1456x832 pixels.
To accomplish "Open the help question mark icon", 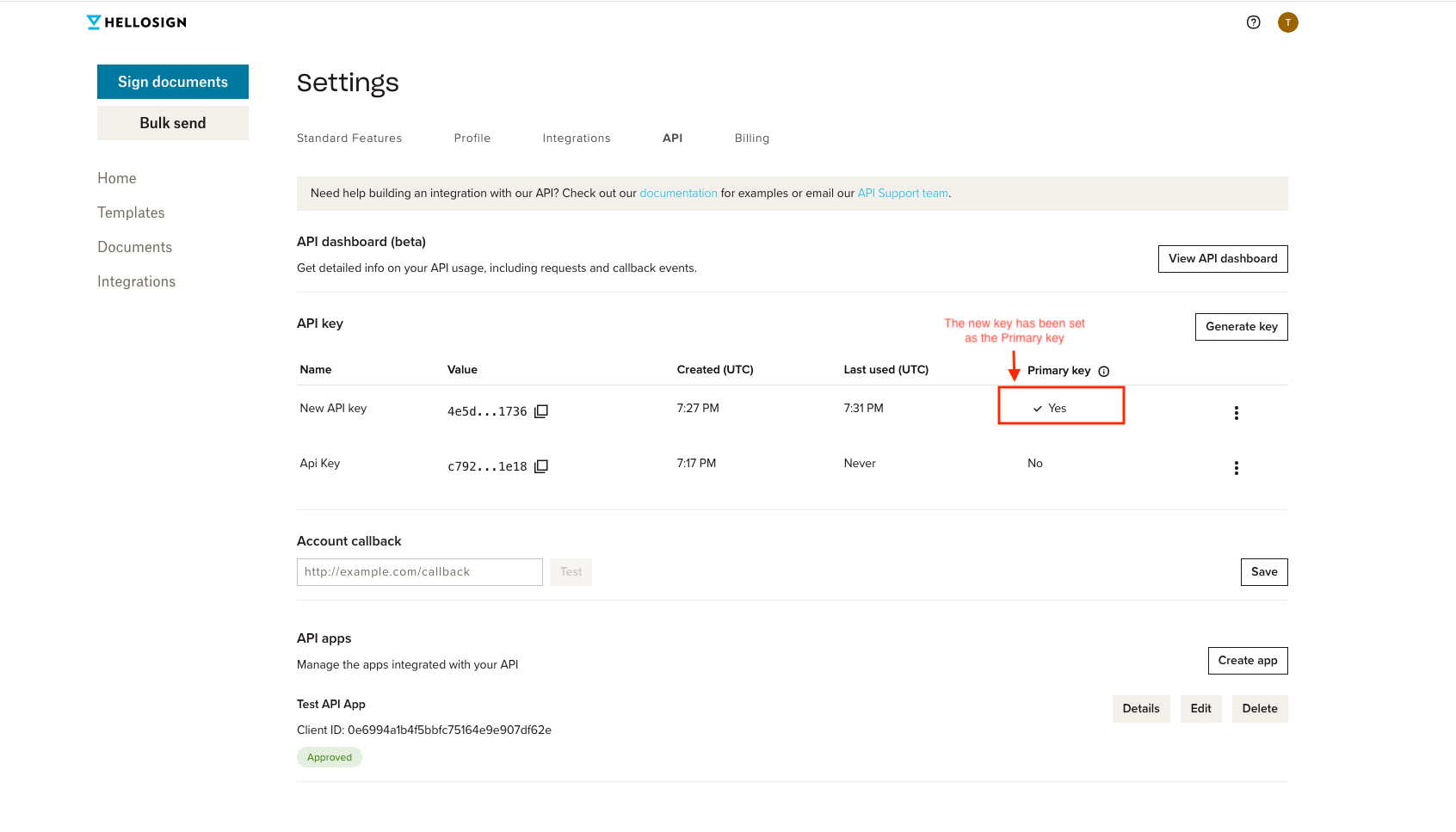I will (x=1253, y=22).
